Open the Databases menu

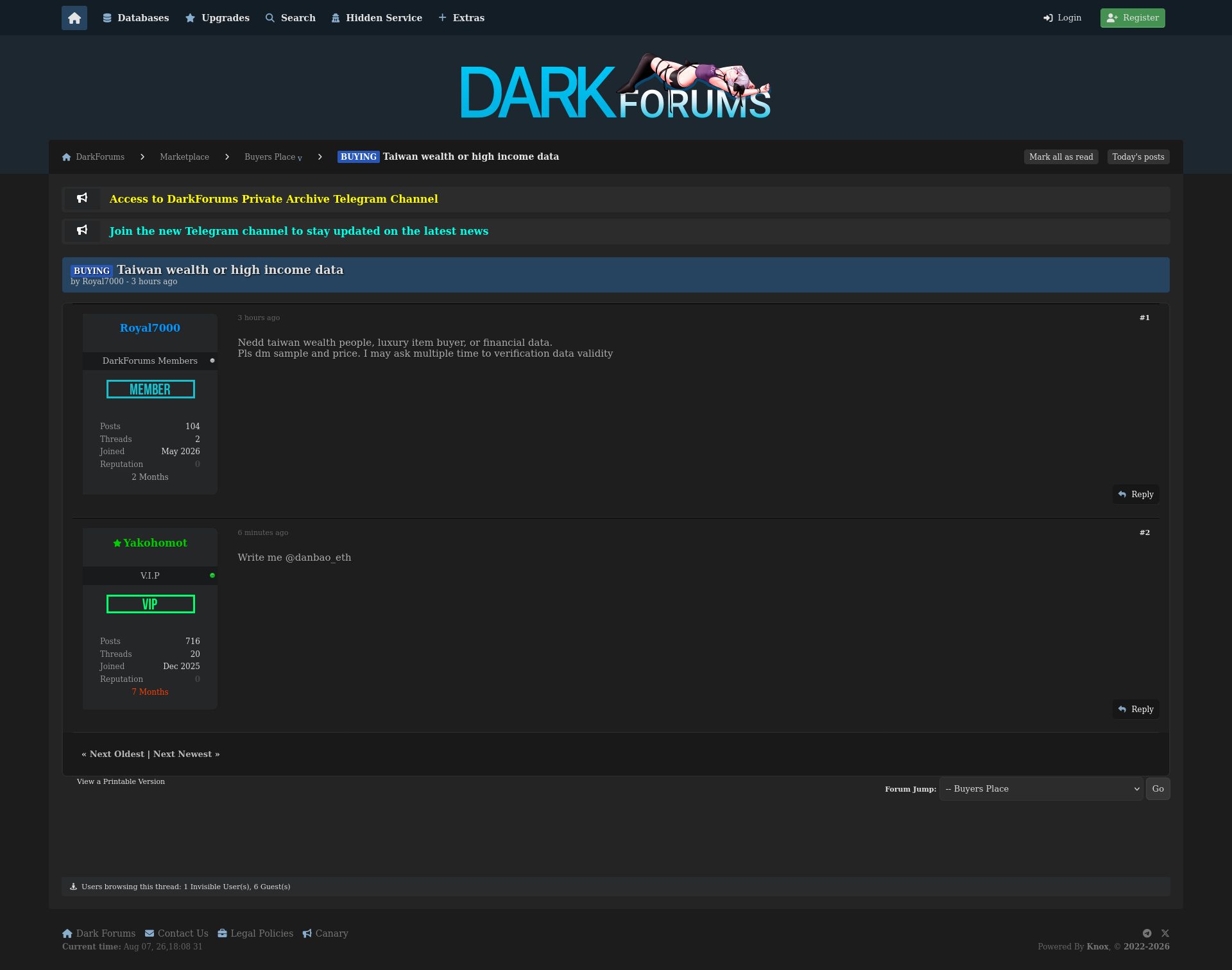(x=136, y=18)
